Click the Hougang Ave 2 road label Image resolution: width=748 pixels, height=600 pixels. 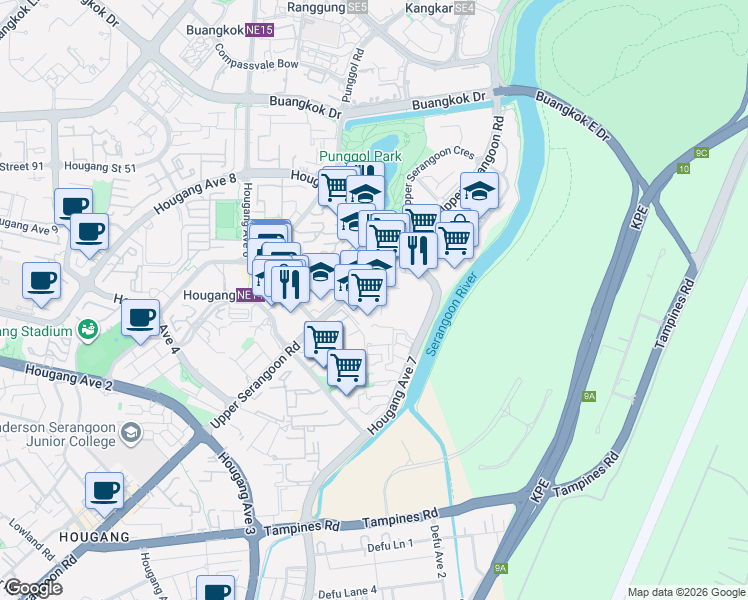point(68,378)
